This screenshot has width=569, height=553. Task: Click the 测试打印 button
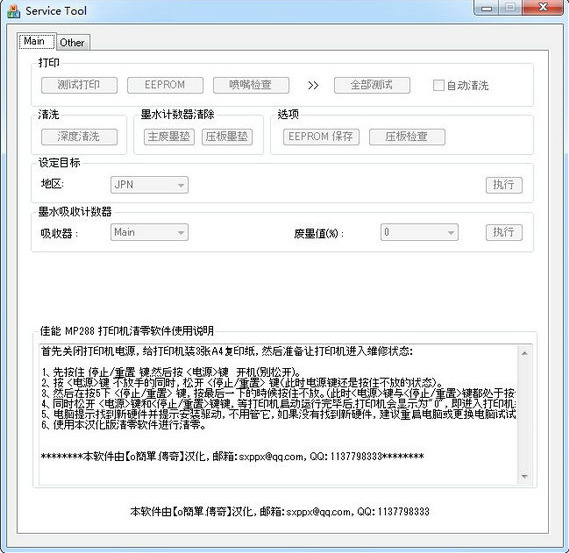(79, 85)
